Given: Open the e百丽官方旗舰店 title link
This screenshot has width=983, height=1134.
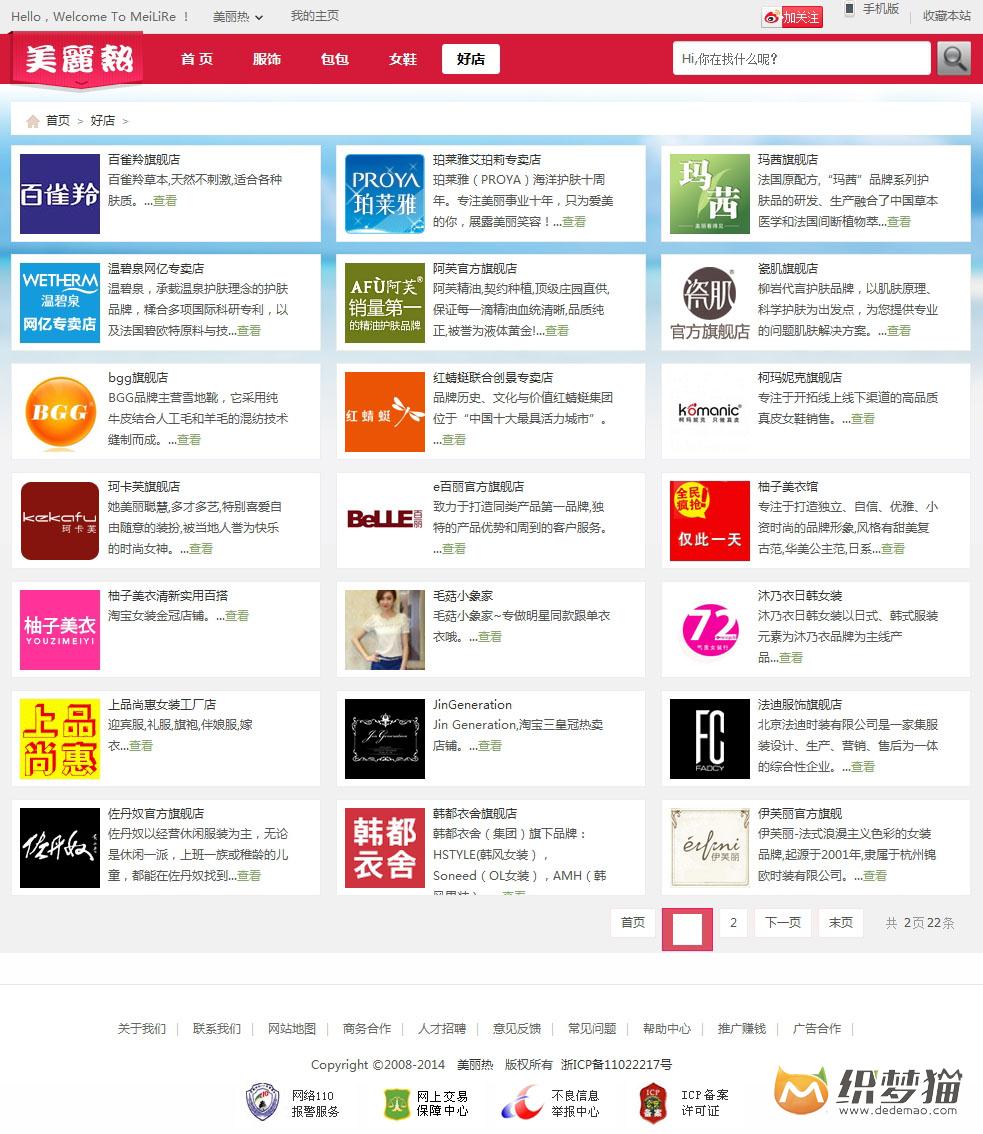Looking at the screenshot, I should coord(478,487).
